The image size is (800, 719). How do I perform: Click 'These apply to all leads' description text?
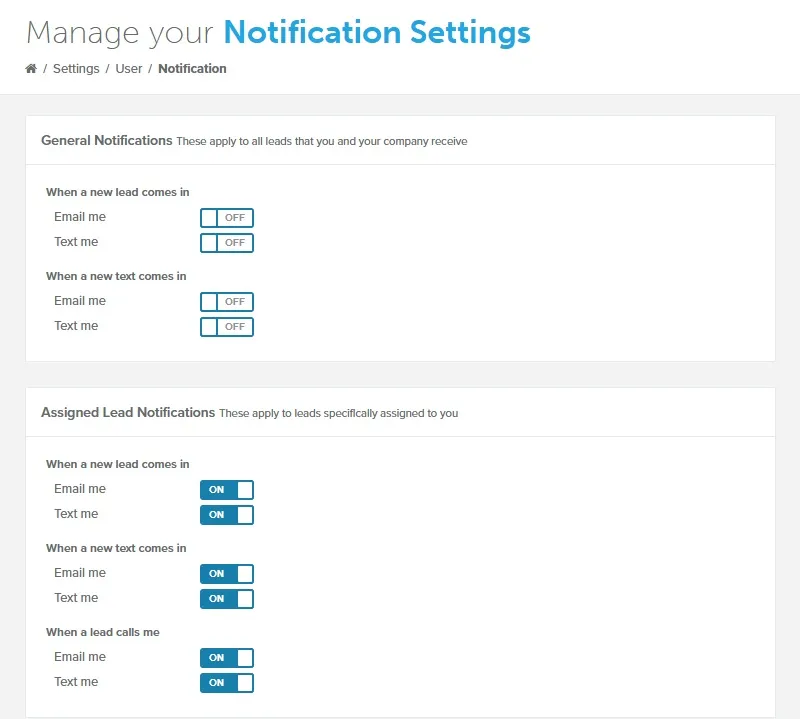(x=322, y=141)
